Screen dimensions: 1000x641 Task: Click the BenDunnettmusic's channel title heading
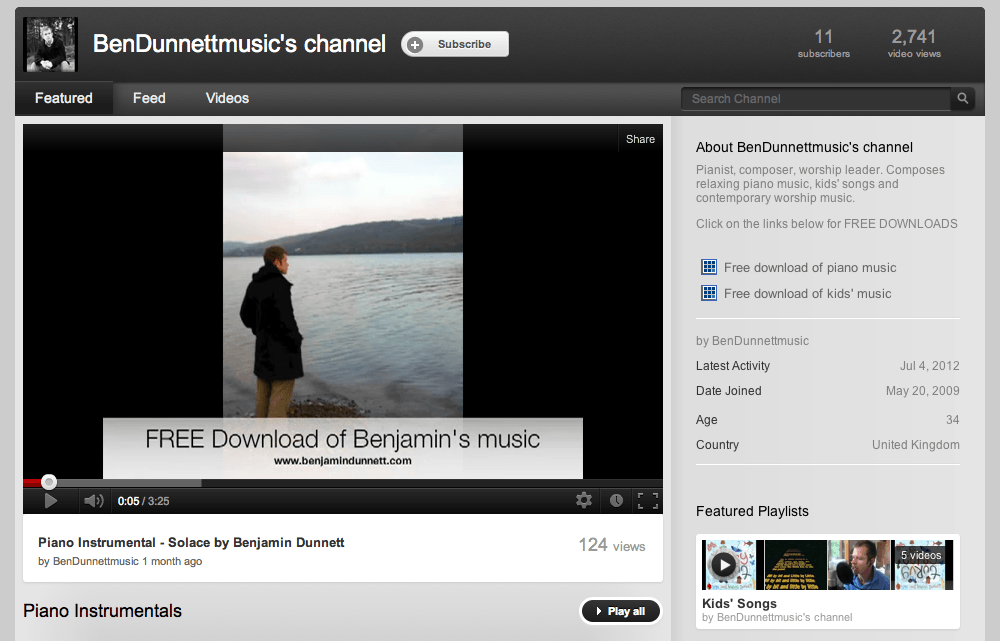[x=239, y=44]
